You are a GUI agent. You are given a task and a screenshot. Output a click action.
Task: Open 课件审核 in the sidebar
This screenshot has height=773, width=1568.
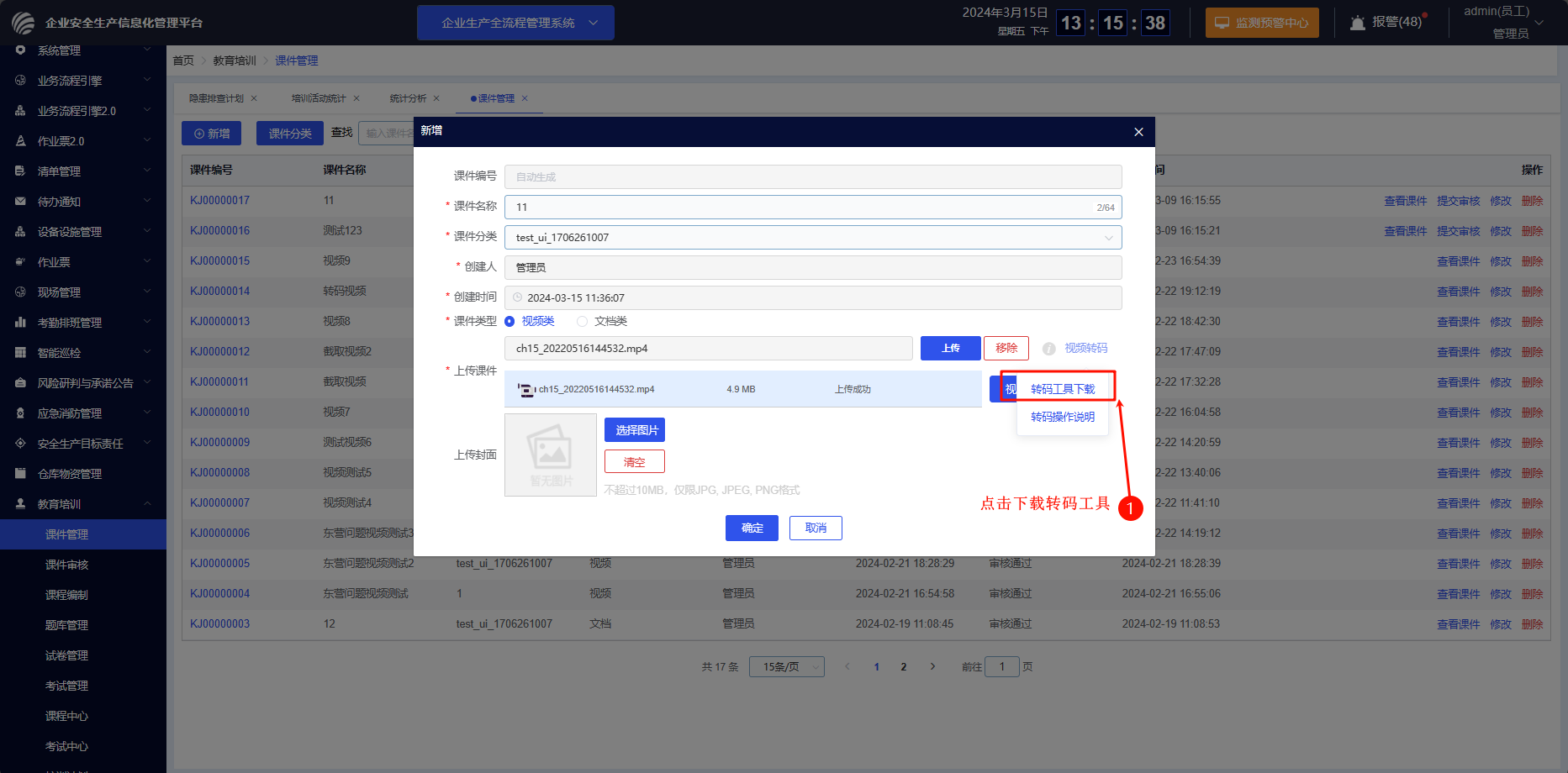66,565
